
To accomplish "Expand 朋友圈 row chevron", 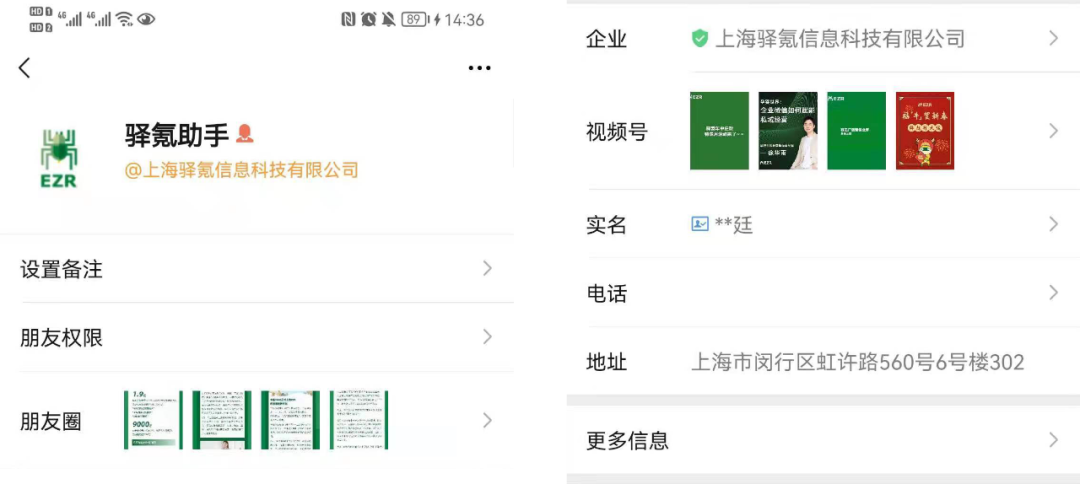I will pyautogui.click(x=488, y=421).
